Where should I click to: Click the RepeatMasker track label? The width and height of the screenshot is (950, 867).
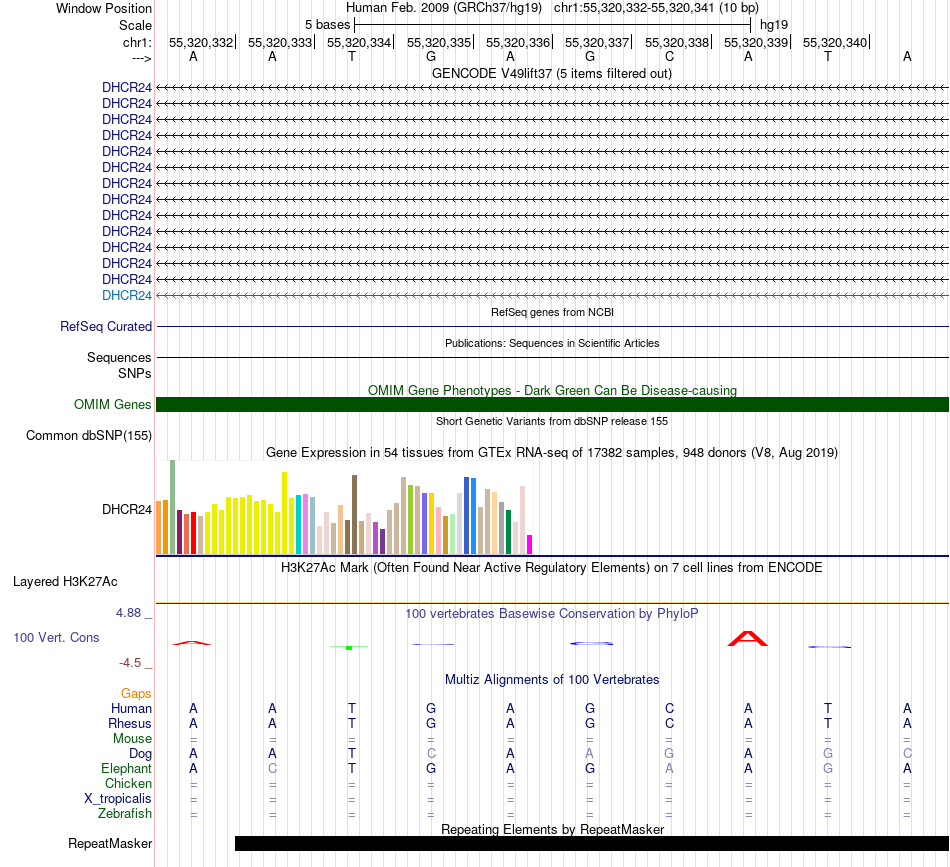tap(110, 843)
